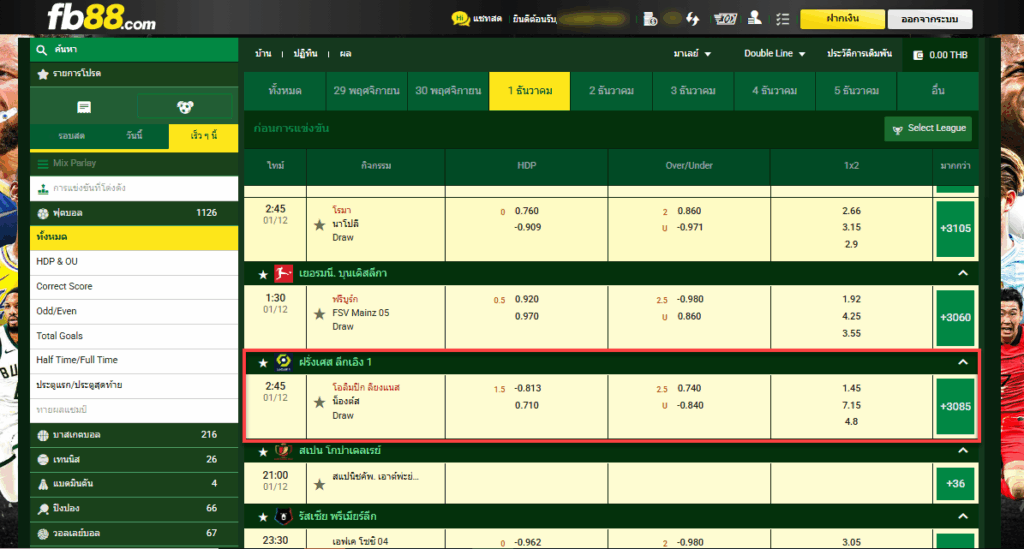The height and width of the screenshot is (549, 1024).
Task: Favorite the Copa del Rey 21:00 match star
Action: [319, 484]
